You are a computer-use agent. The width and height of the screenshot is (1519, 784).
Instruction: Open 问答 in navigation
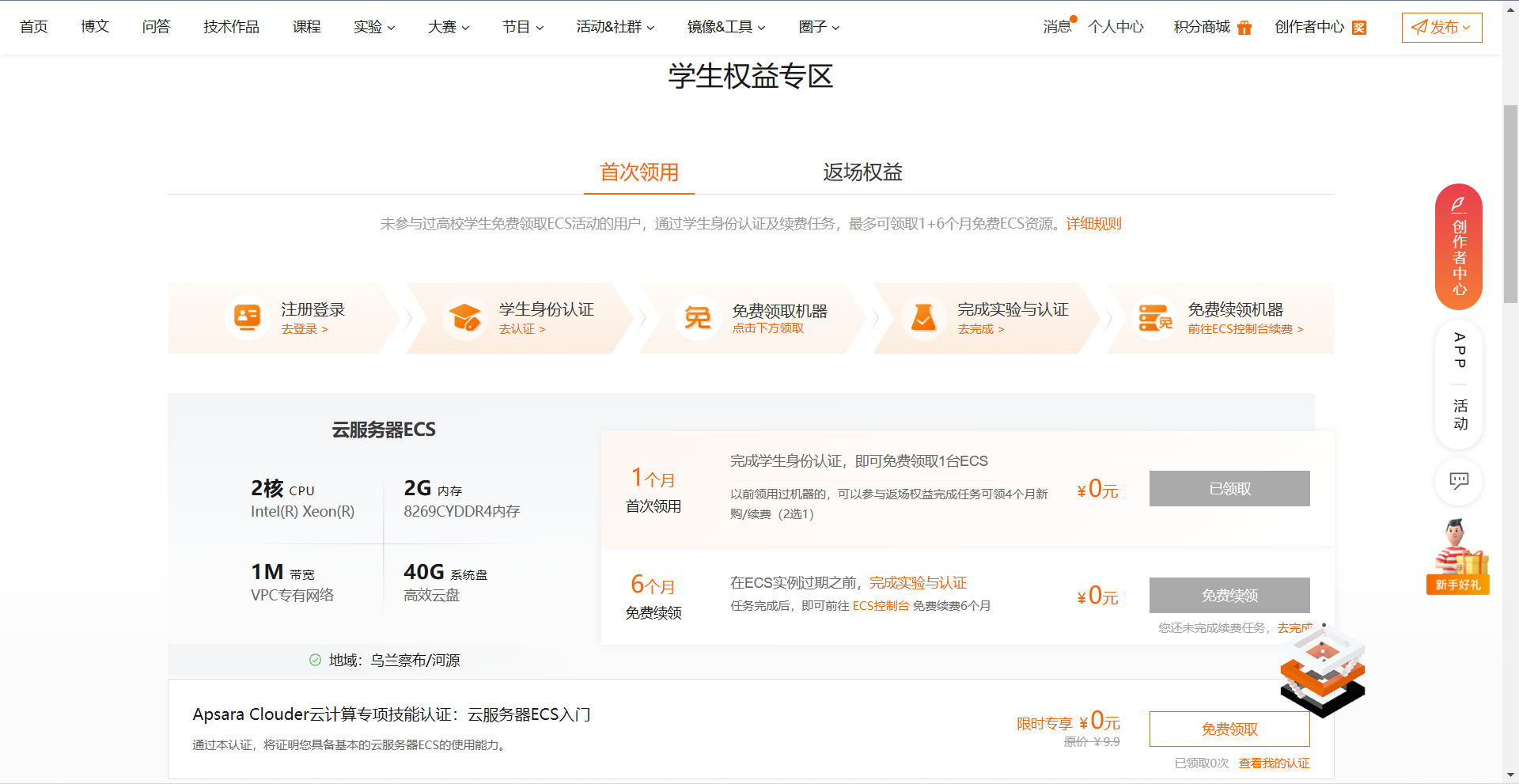click(x=156, y=27)
